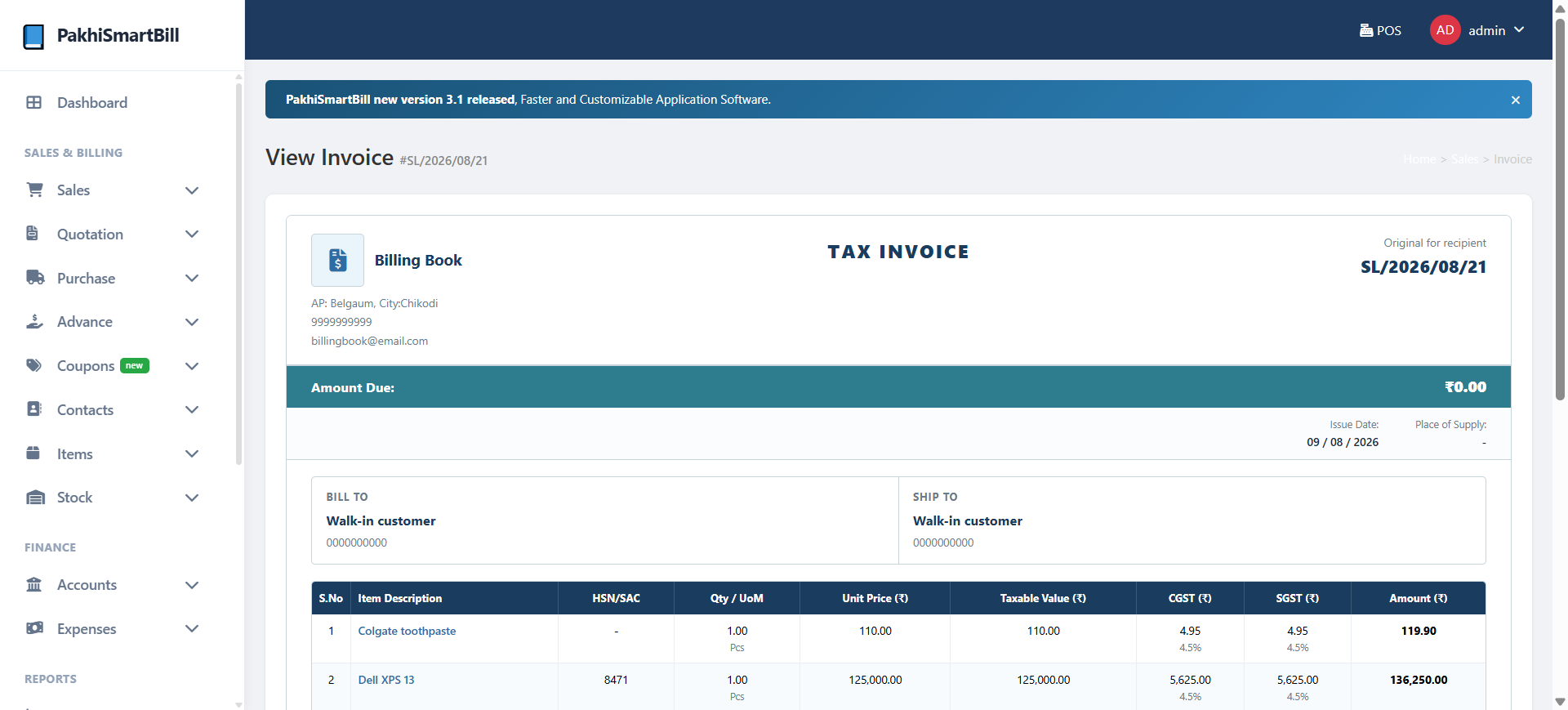Open the Dell XPS 13 item link

[386, 680]
